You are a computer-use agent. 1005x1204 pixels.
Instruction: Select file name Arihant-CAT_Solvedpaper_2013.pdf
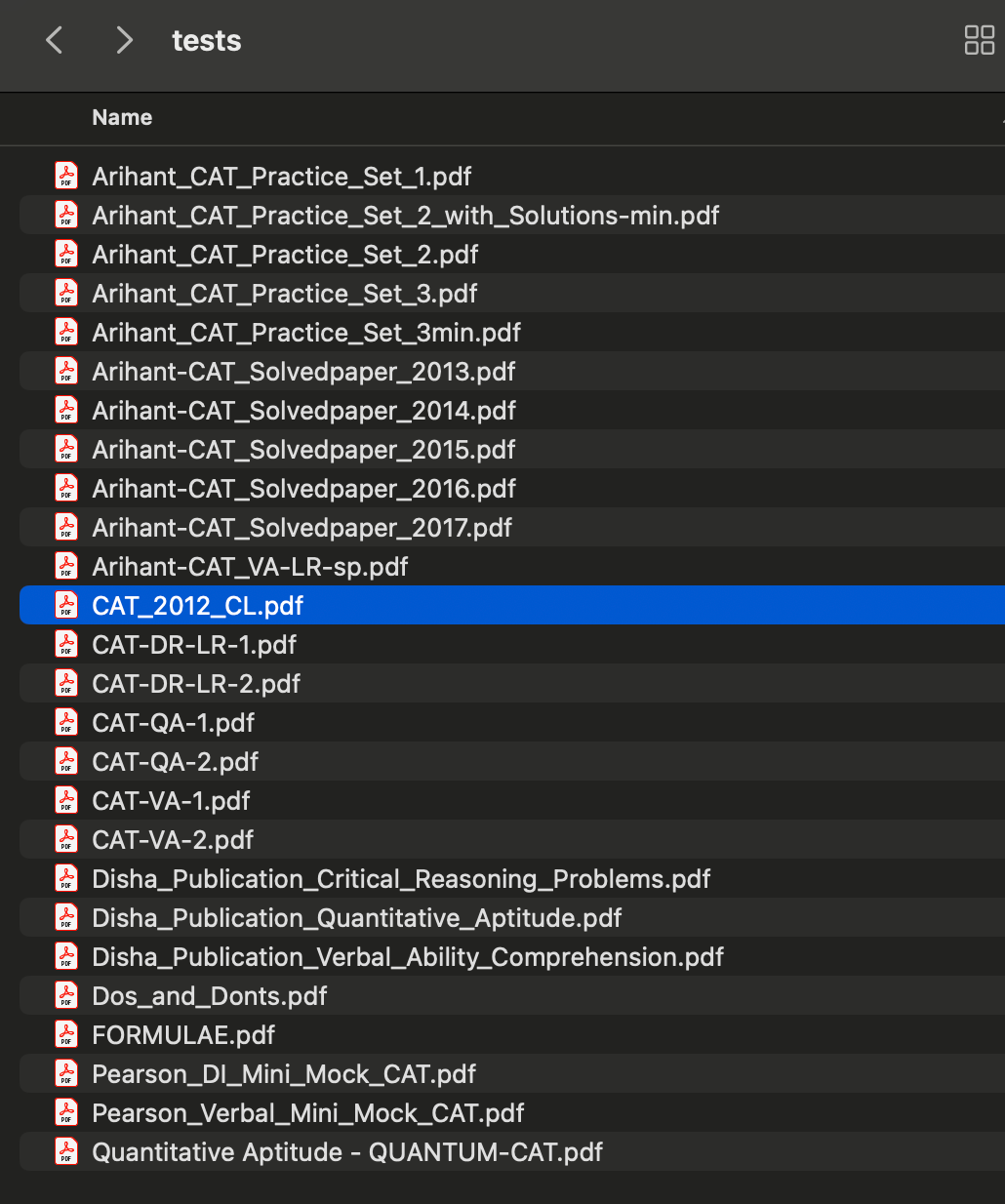click(x=303, y=372)
